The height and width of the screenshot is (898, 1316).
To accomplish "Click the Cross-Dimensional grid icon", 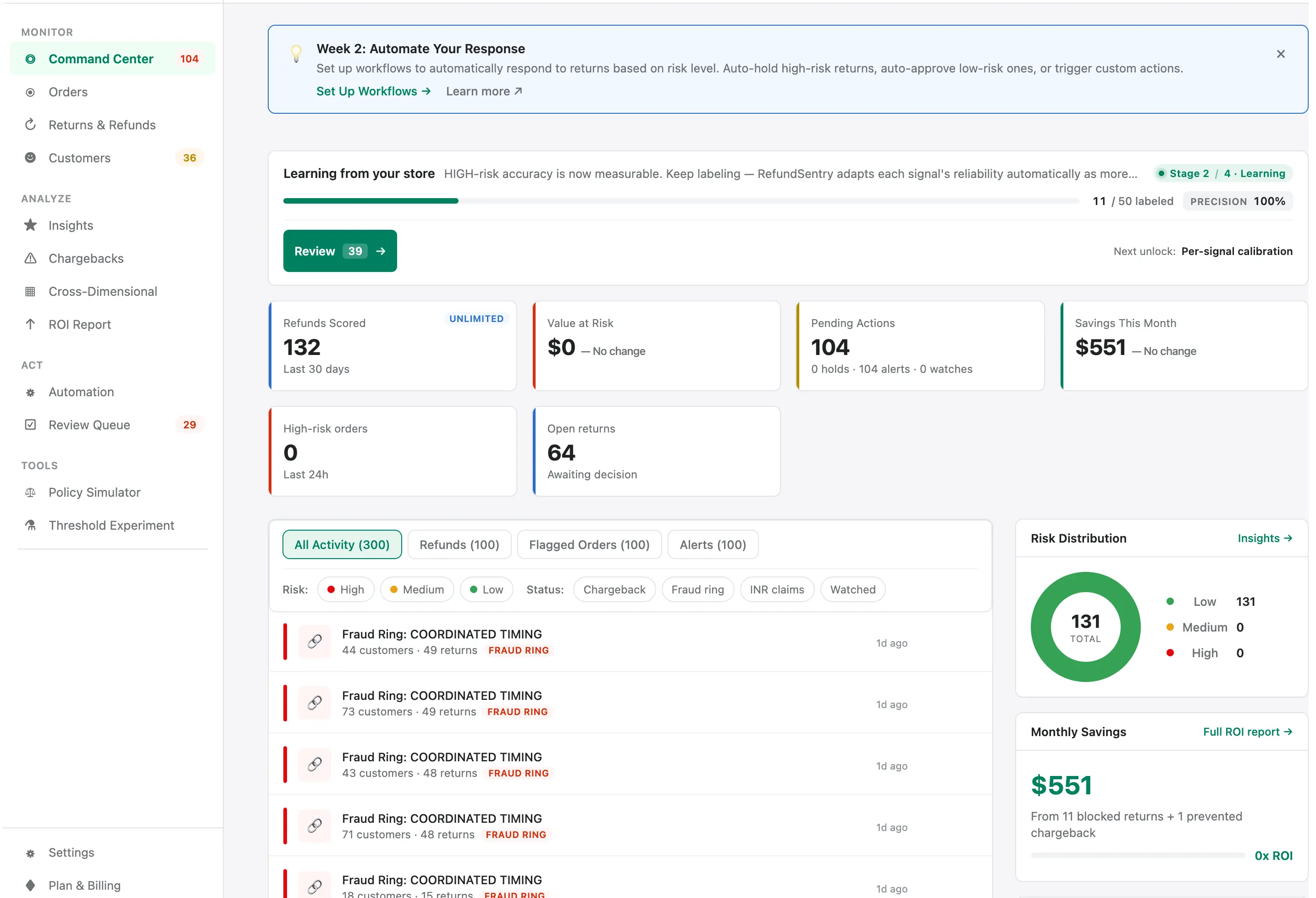I will [x=31, y=292].
